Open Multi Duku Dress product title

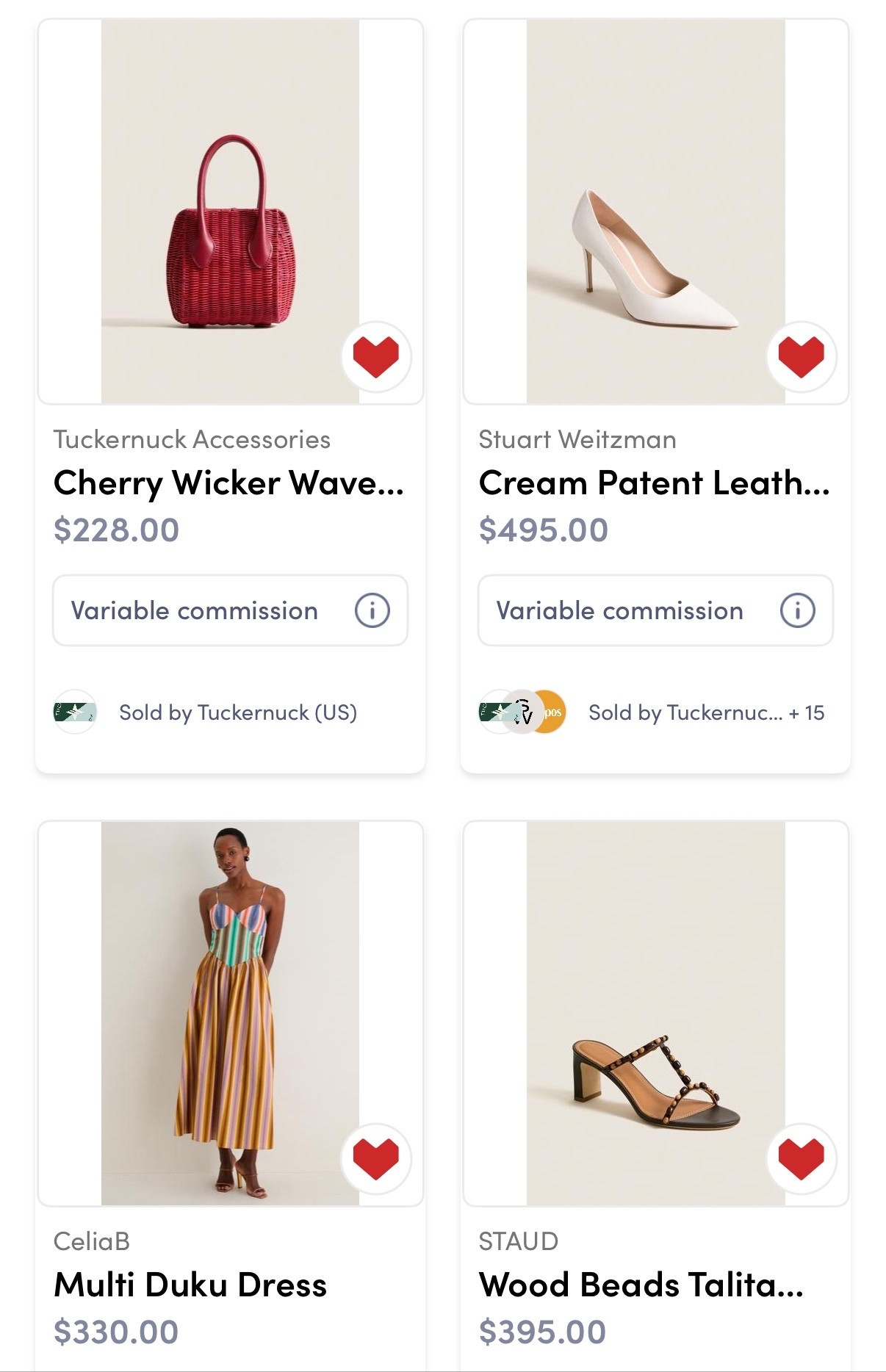coord(190,1285)
